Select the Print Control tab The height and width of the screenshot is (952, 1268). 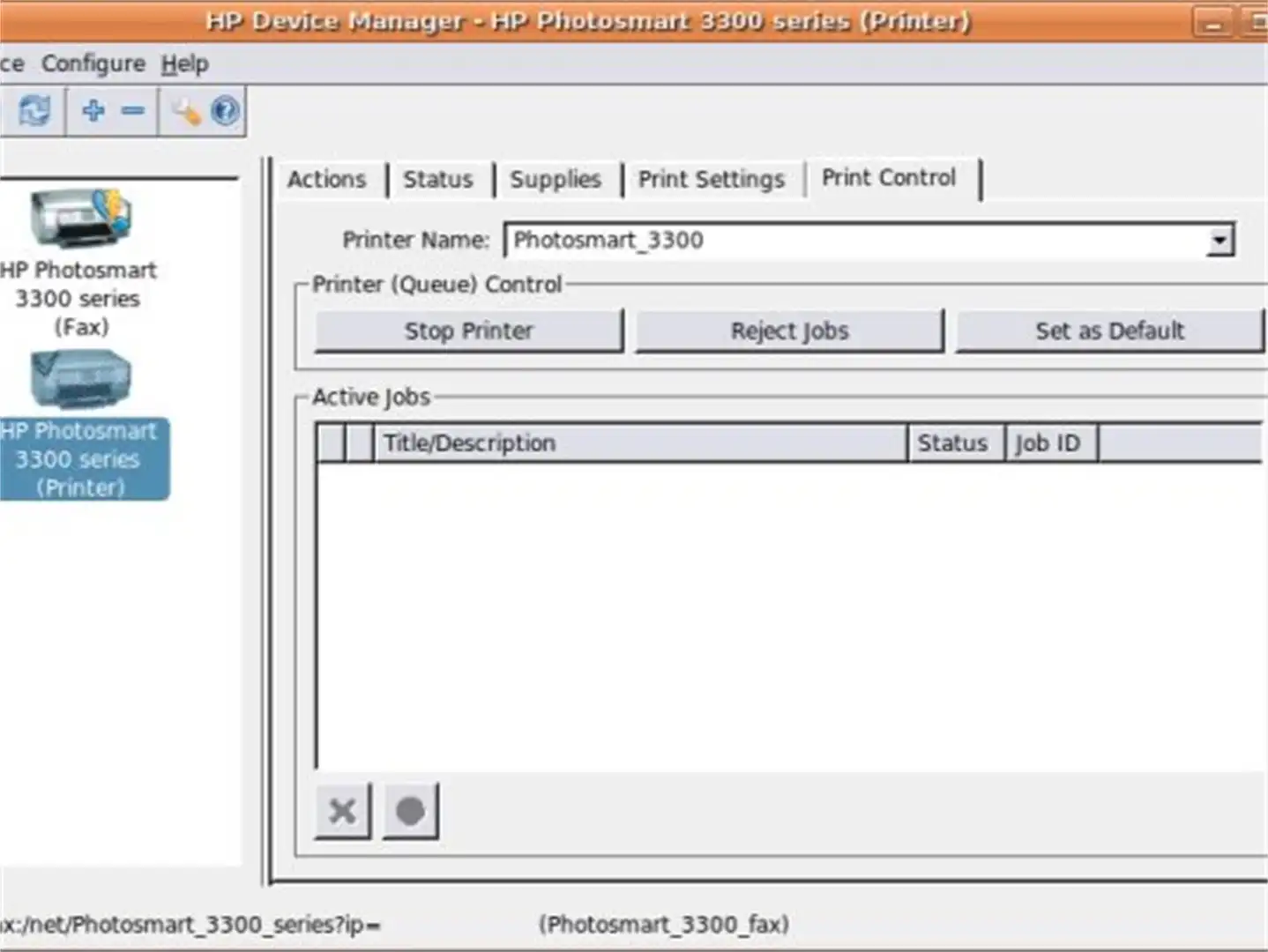coord(889,178)
